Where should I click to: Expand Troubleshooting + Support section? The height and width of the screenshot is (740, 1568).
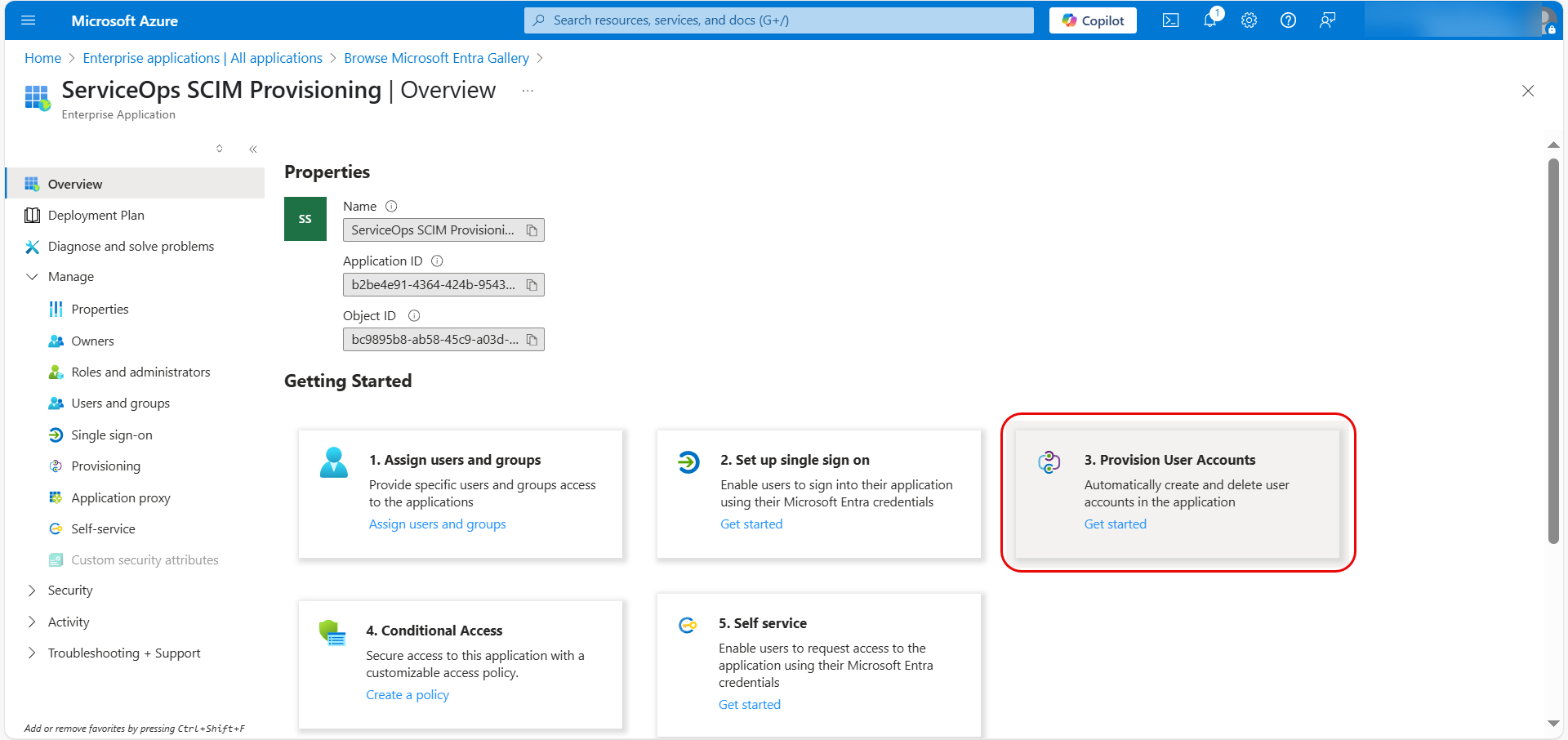(x=33, y=653)
